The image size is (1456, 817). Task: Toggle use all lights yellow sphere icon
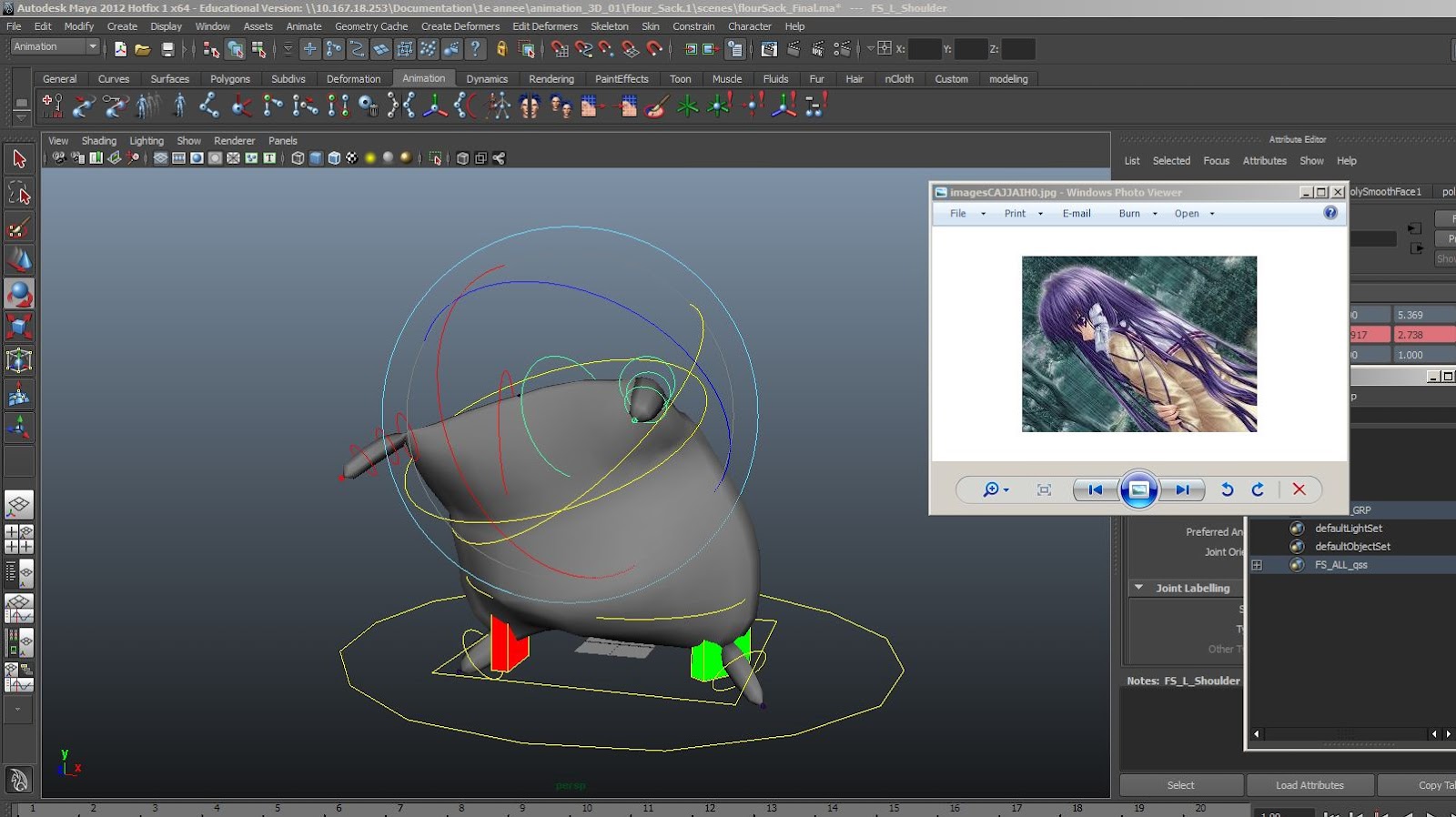pyautogui.click(x=370, y=158)
